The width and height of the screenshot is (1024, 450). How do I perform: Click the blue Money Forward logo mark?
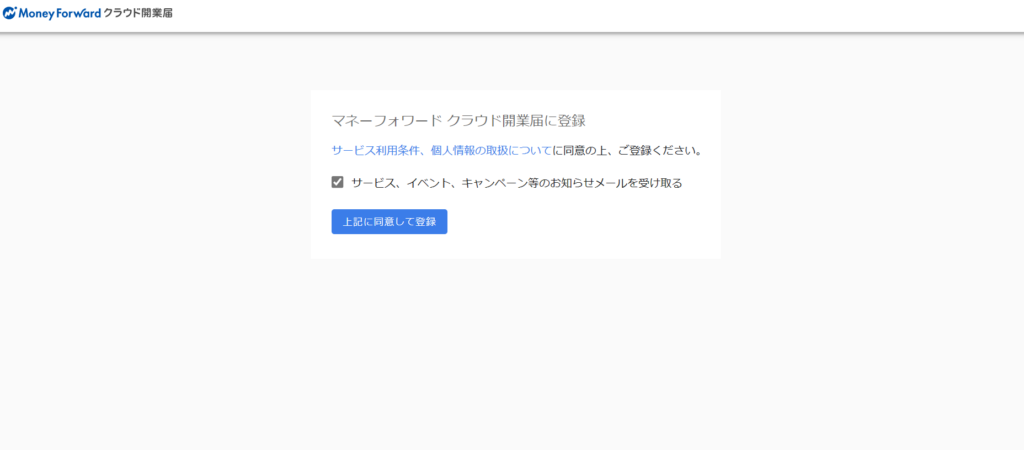point(10,13)
